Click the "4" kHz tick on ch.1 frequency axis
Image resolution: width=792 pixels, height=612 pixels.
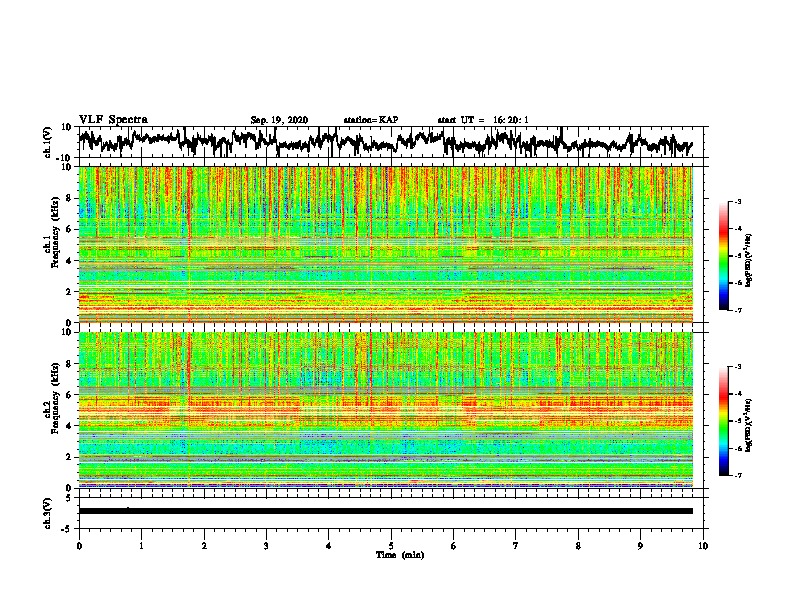click(69, 261)
